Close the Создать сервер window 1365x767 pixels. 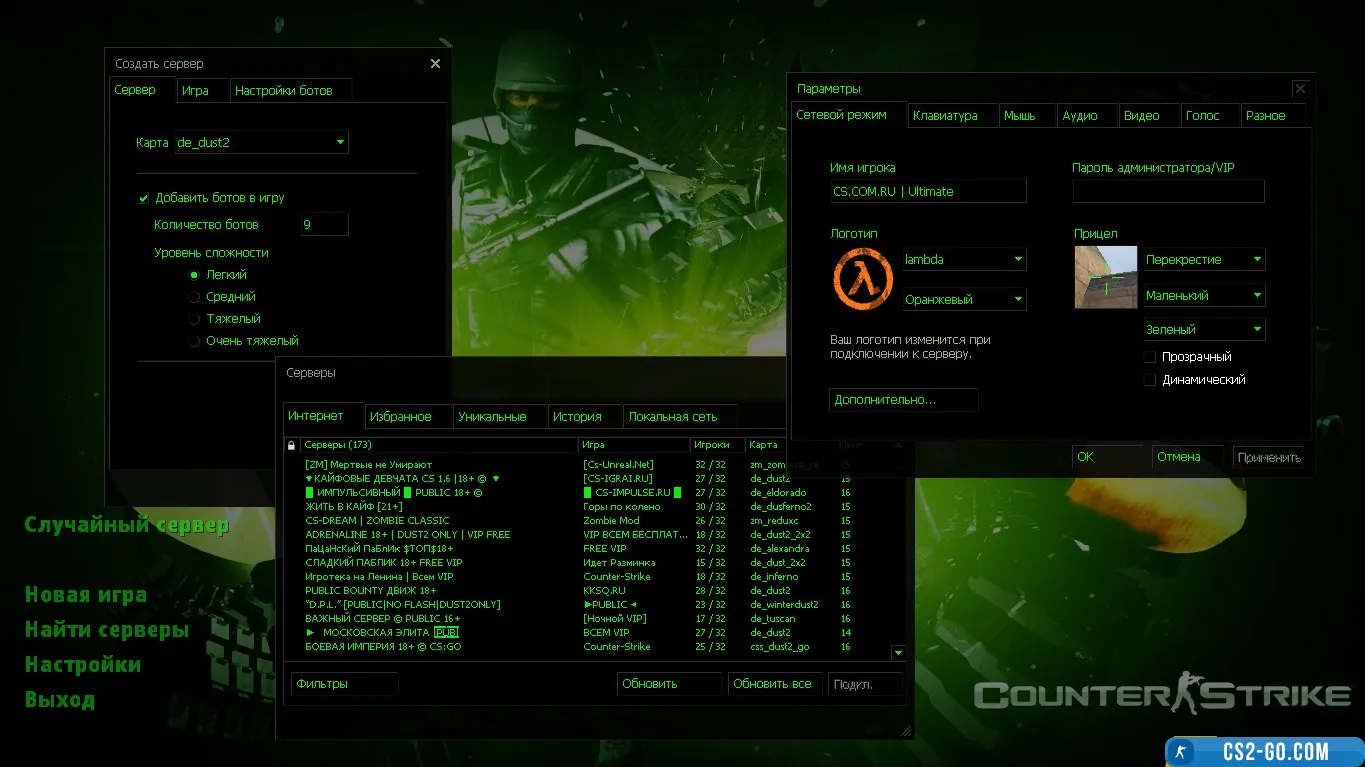point(435,64)
